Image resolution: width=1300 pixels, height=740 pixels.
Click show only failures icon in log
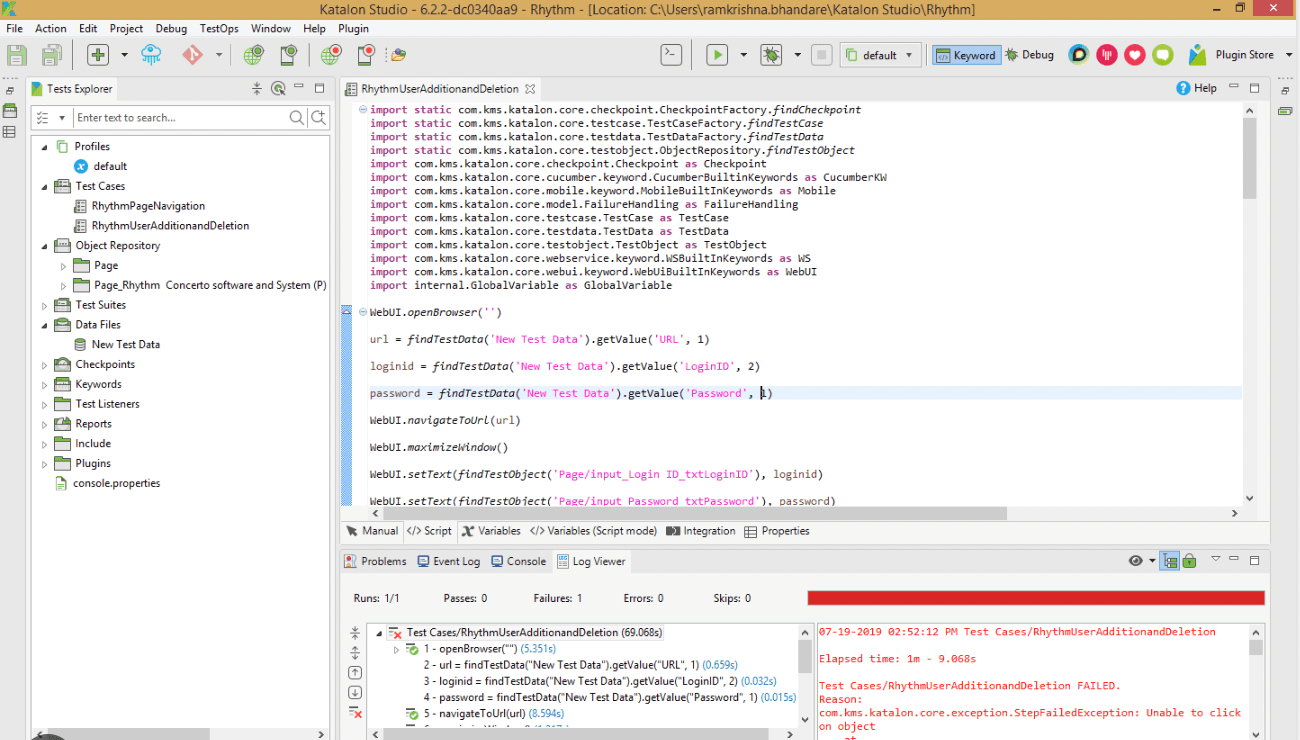click(355, 712)
